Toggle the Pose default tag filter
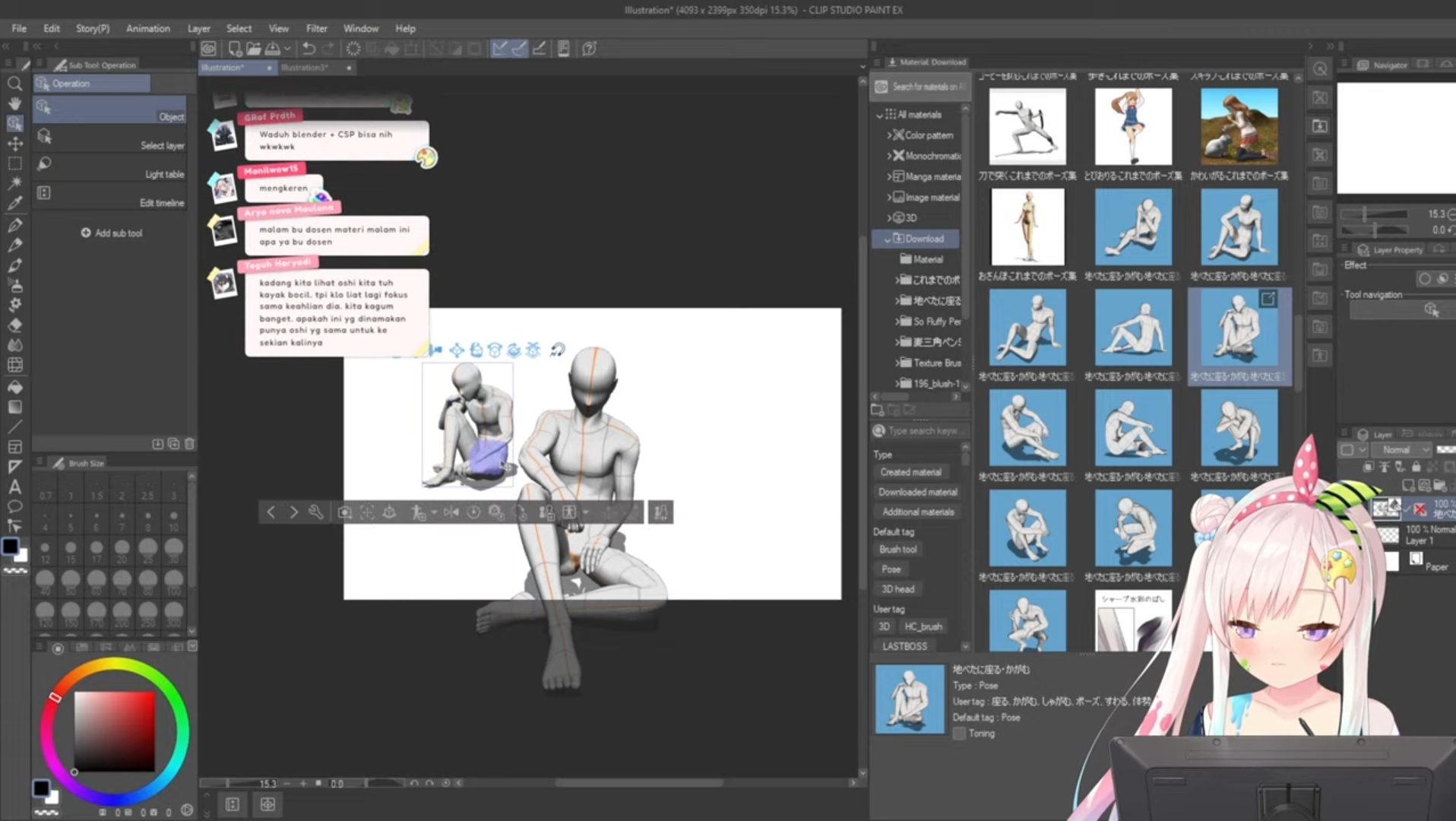This screenshot has height=821, width=1456. click(x=891, y=569)
